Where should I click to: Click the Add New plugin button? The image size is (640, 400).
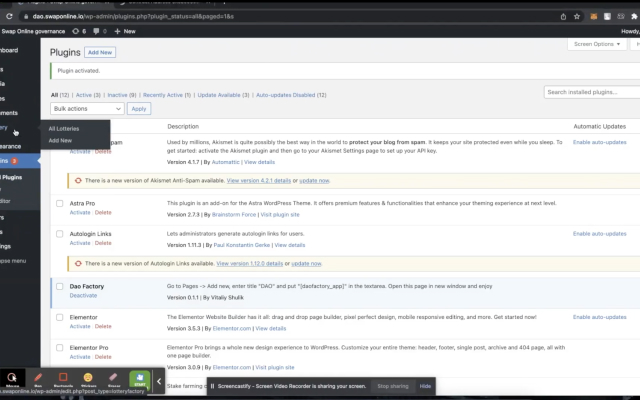pos(100,51)
